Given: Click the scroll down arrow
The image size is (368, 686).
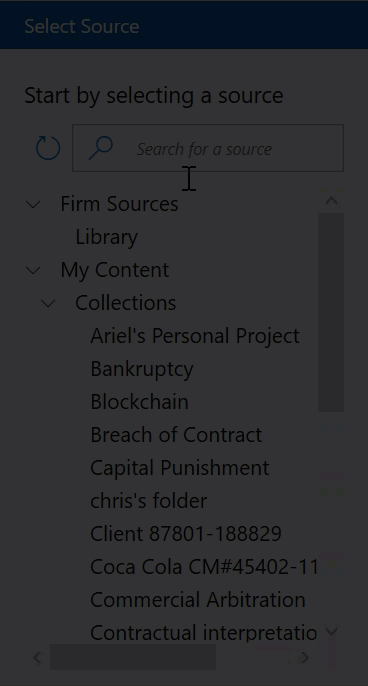Looking at the screenshot, I should pyautogui.click(x=331, y=630).
